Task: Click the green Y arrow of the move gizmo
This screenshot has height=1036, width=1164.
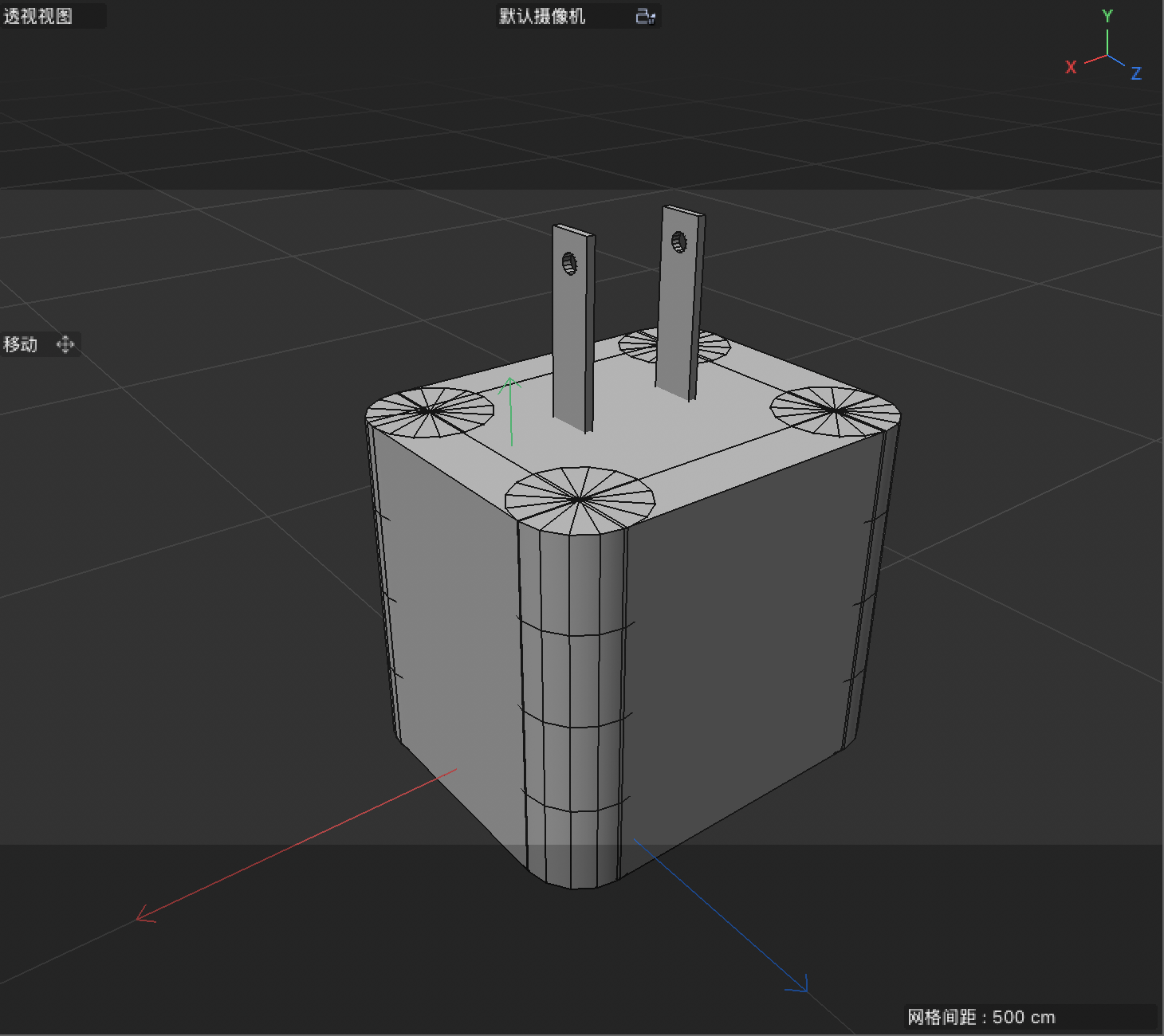Action: (510, 398)
